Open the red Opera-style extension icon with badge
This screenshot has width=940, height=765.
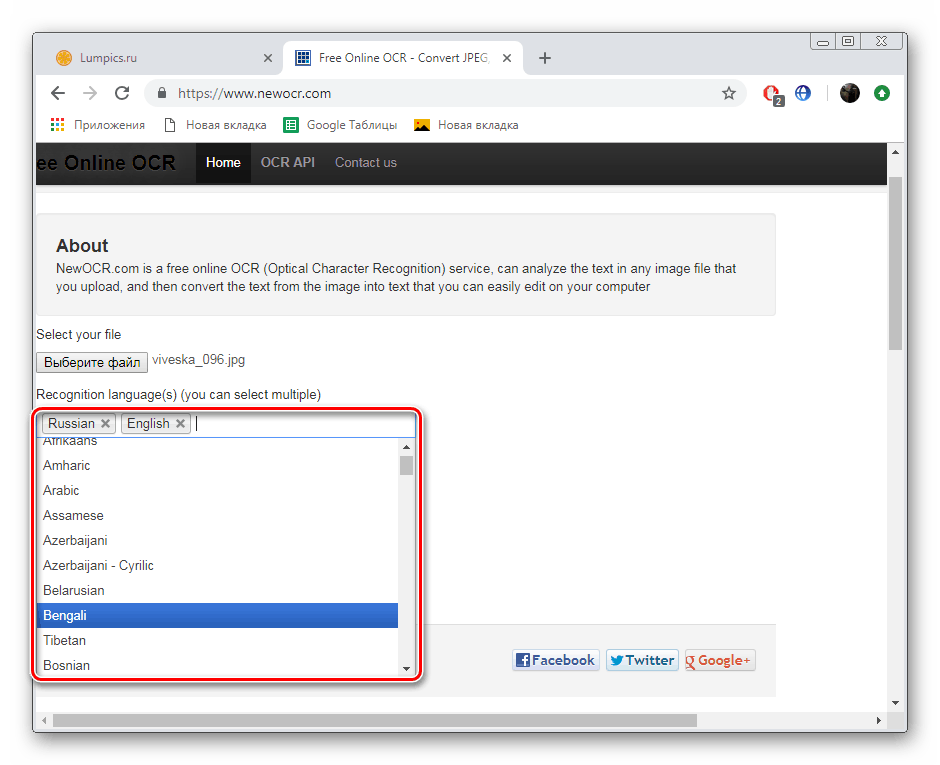[773, 94]
